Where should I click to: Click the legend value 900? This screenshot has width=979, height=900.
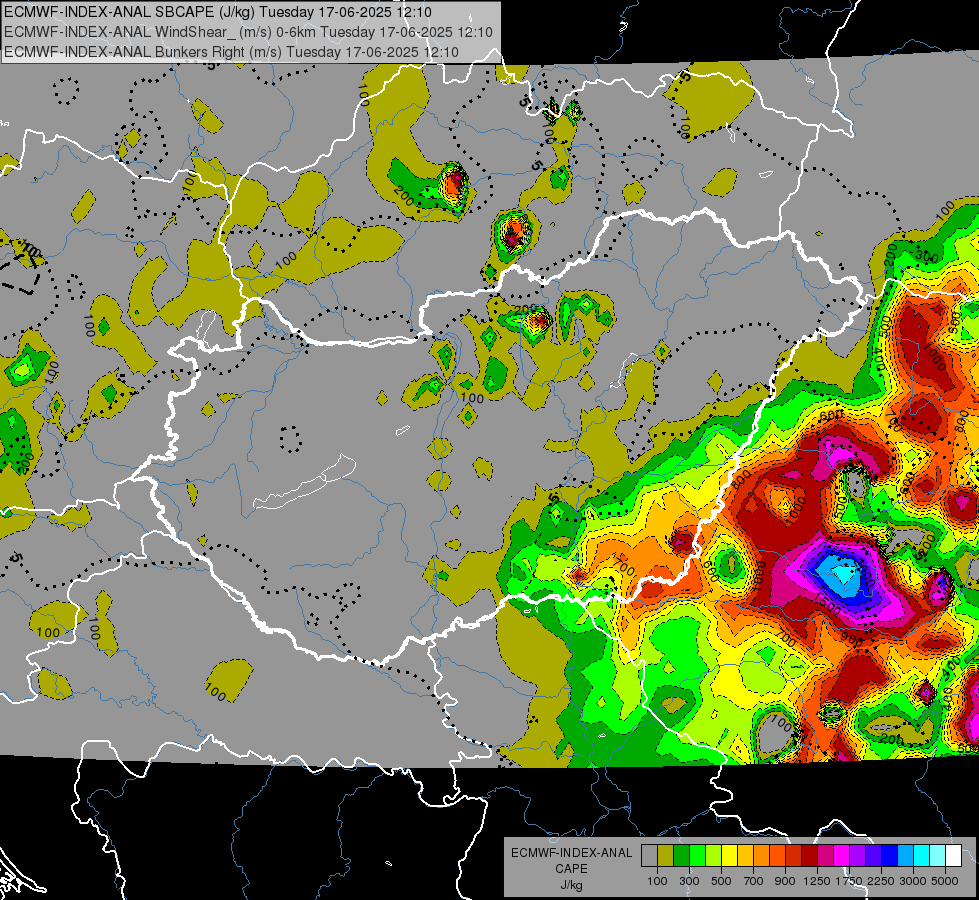(785, 881)
